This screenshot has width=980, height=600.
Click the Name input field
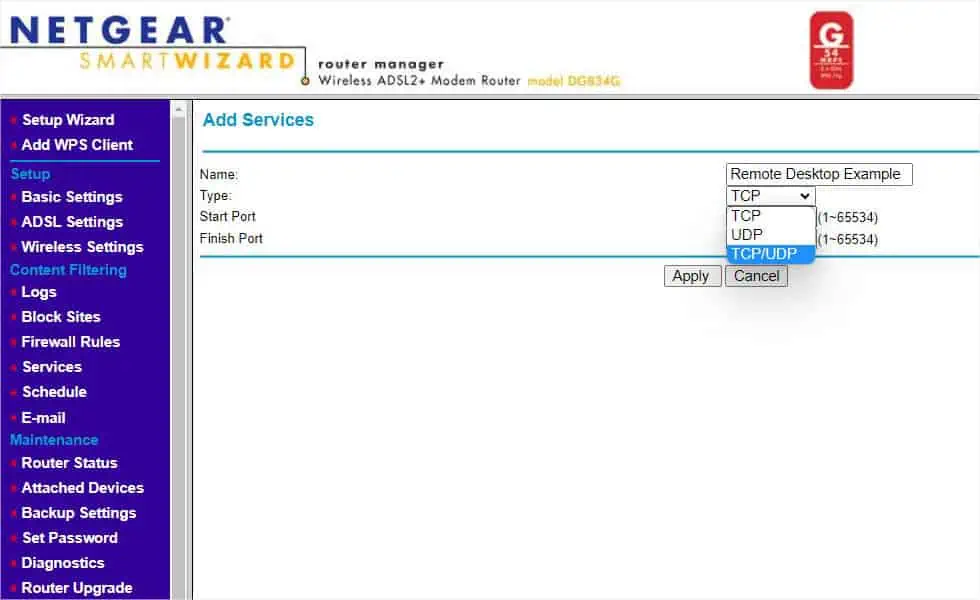[818, 174]
